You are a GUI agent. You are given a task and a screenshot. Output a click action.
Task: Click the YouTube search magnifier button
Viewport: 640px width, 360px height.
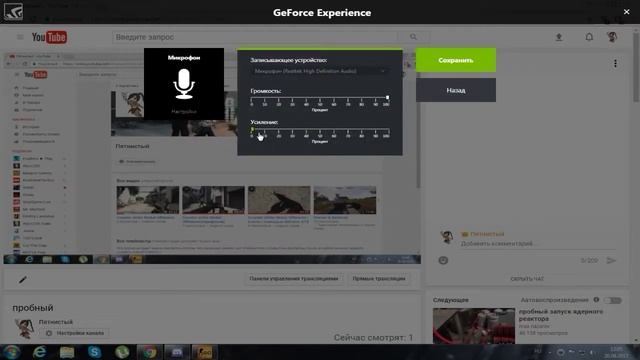click(x=413, y=37)
